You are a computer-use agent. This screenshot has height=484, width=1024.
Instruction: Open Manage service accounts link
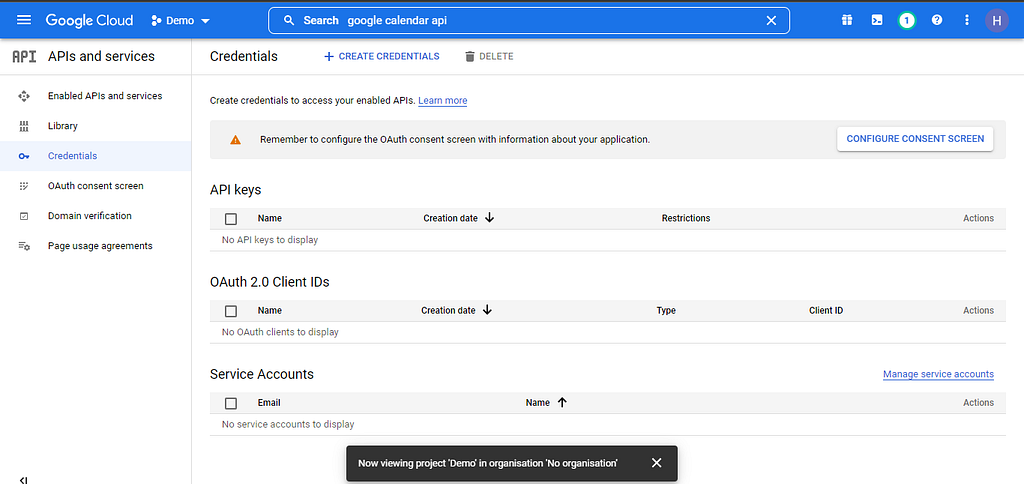938,374
